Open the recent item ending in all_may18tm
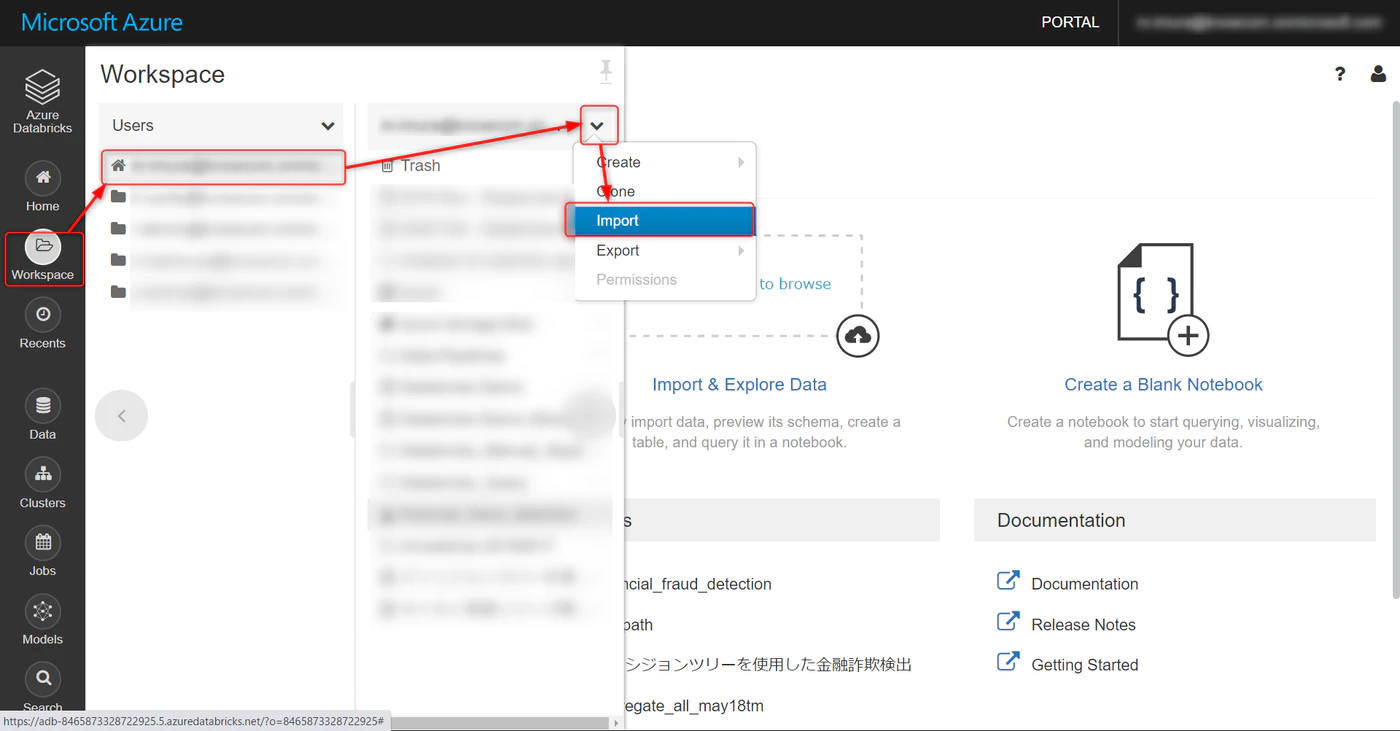 pos(692,706)
